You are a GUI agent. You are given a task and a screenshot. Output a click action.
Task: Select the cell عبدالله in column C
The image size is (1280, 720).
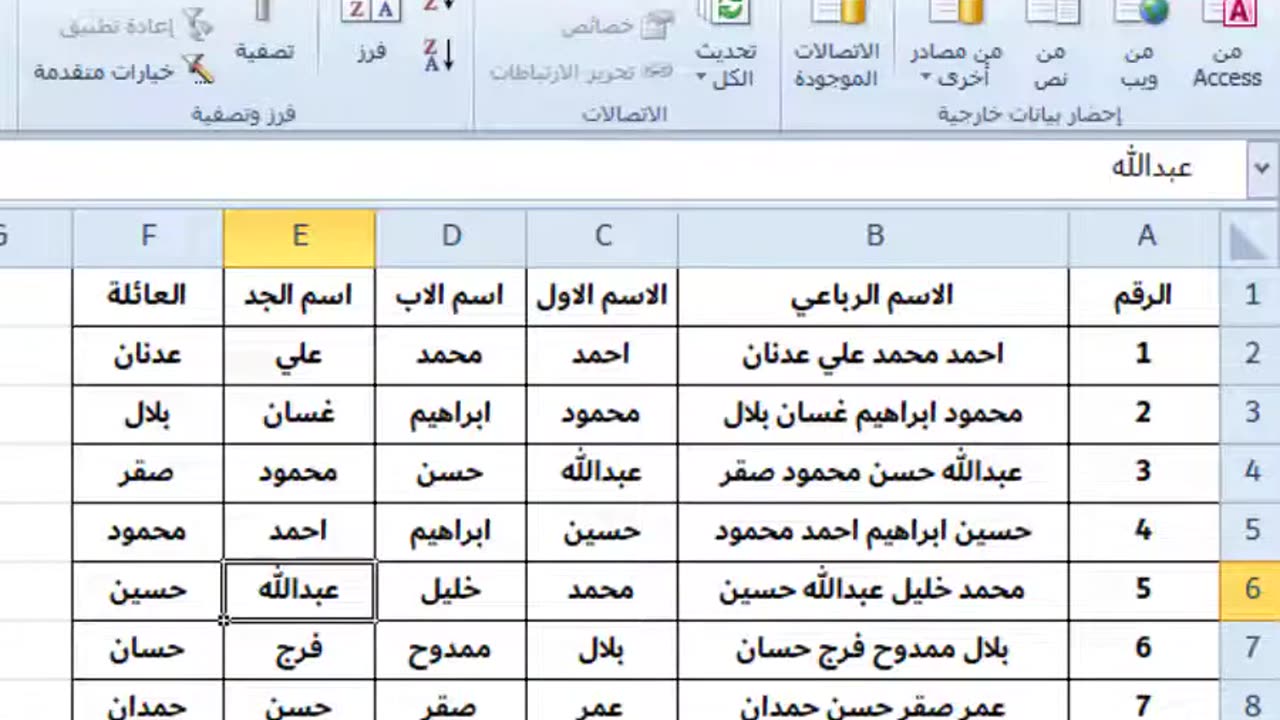602,473
